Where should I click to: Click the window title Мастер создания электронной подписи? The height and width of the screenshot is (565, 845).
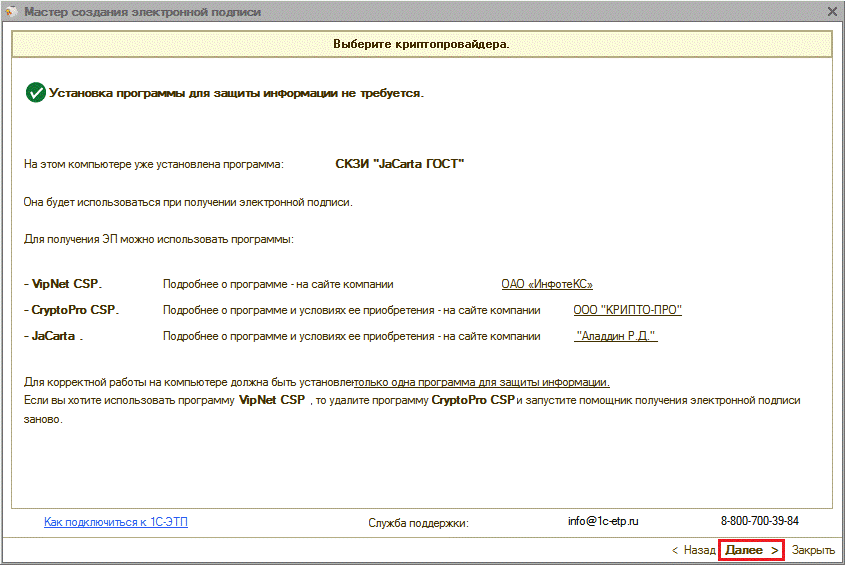click(x=142, y=12)
